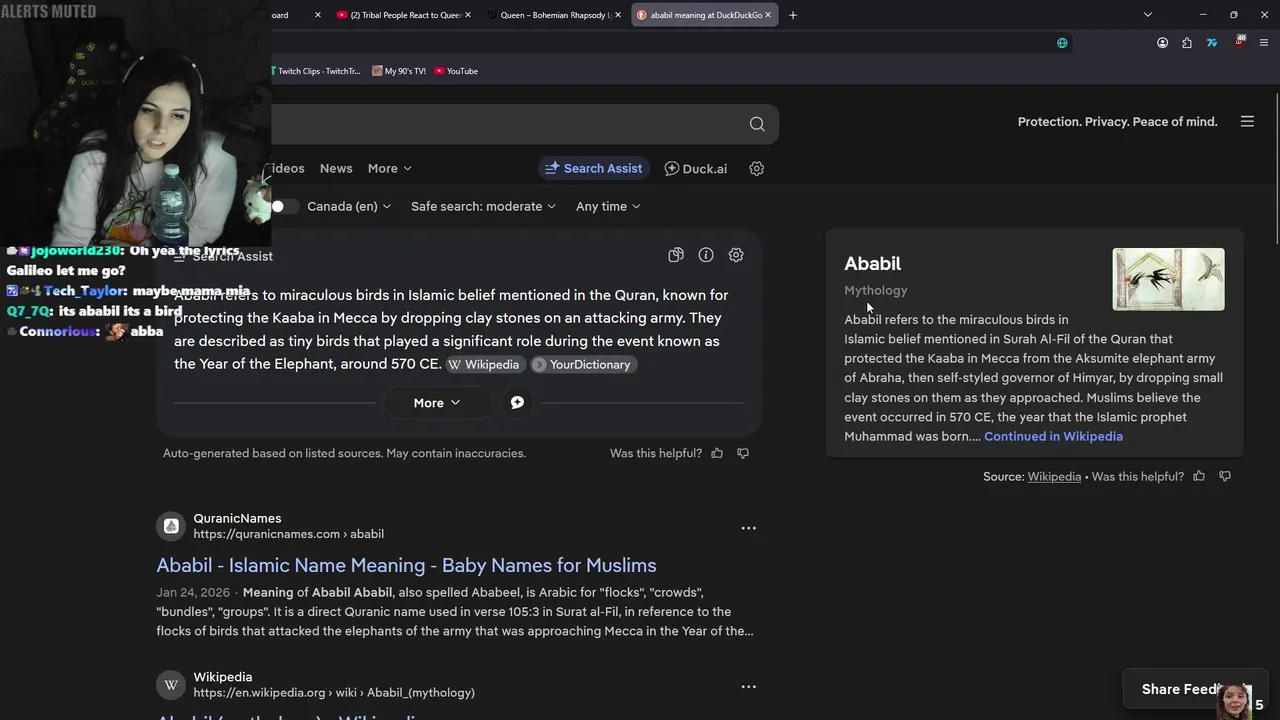The width and height of the screenshot is (1280, 720).
Task: Select the Search Assist tab
Action: pyautogui.click(x=594, y=168)
